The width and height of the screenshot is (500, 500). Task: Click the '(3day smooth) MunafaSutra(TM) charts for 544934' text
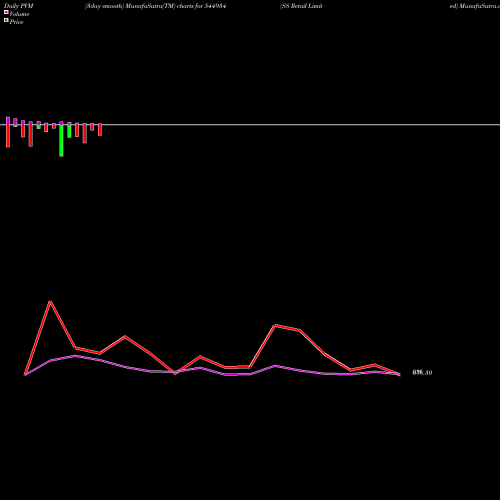pyautogui.click(x=155, y=6)
